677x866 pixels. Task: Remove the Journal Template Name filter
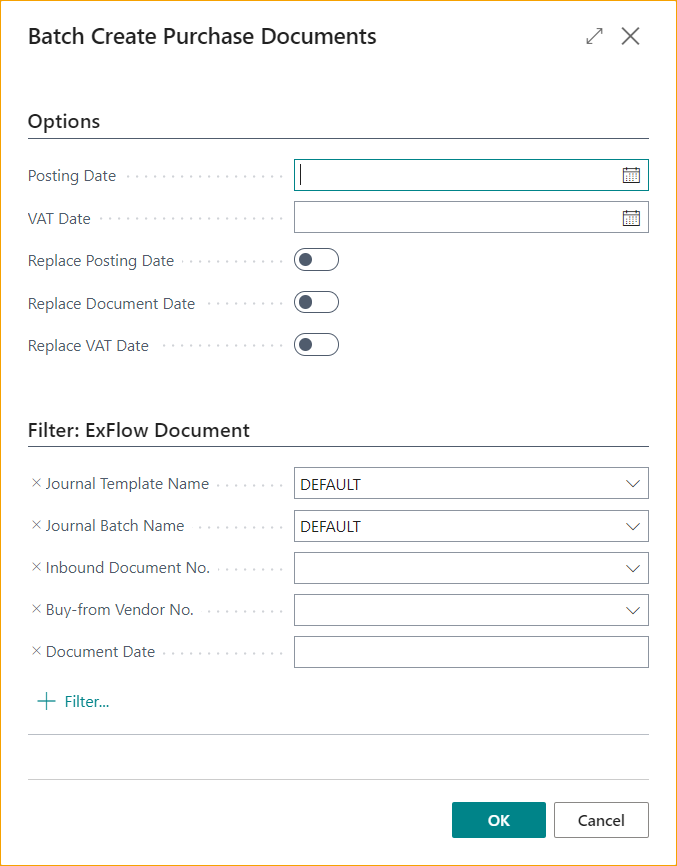(36, 483)
